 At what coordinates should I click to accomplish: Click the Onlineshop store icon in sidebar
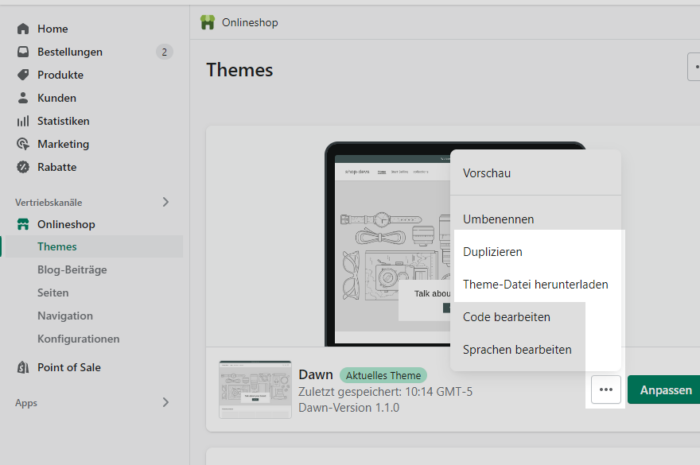point(23,224)
